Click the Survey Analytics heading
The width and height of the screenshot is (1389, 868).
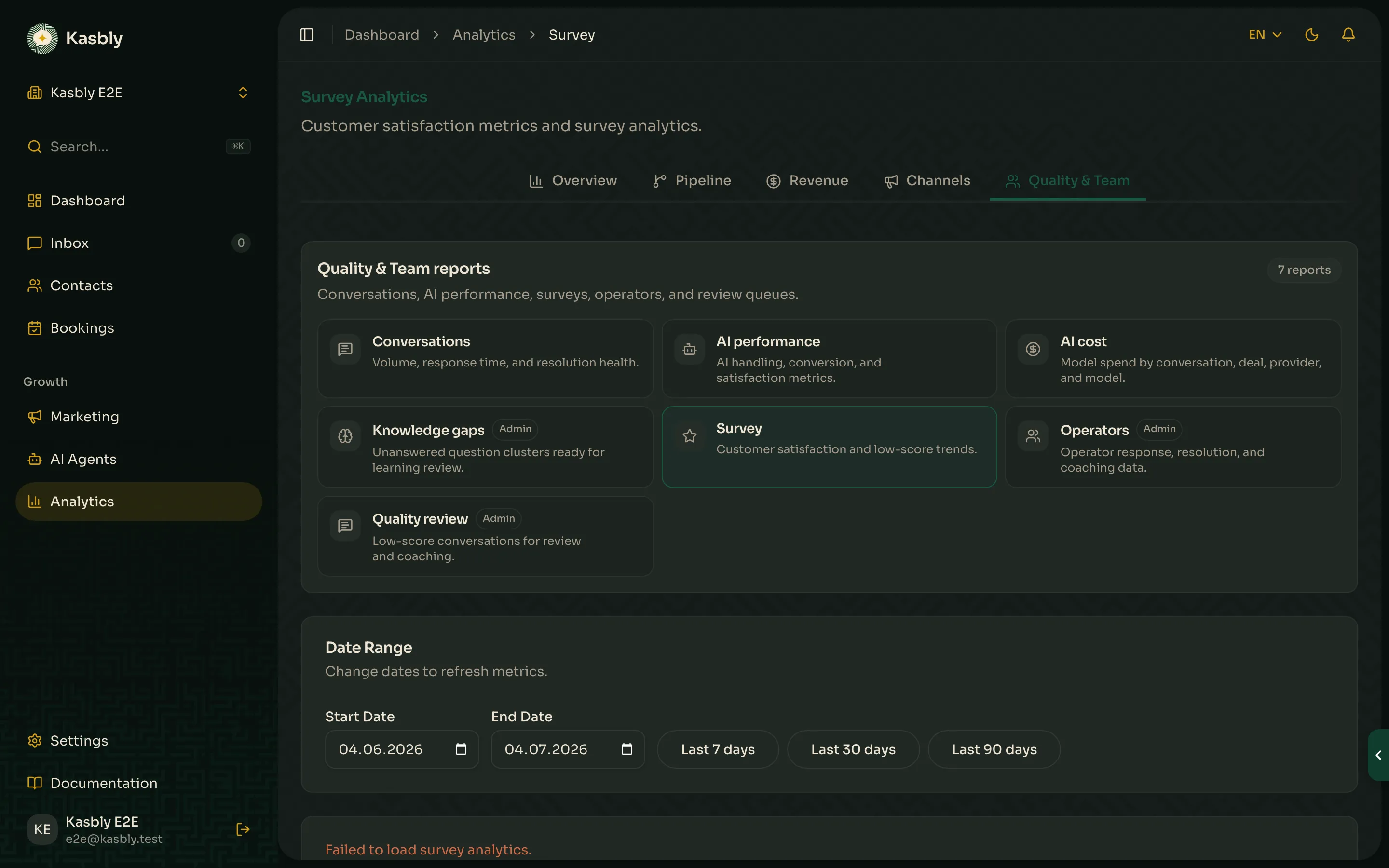point(364,96)
